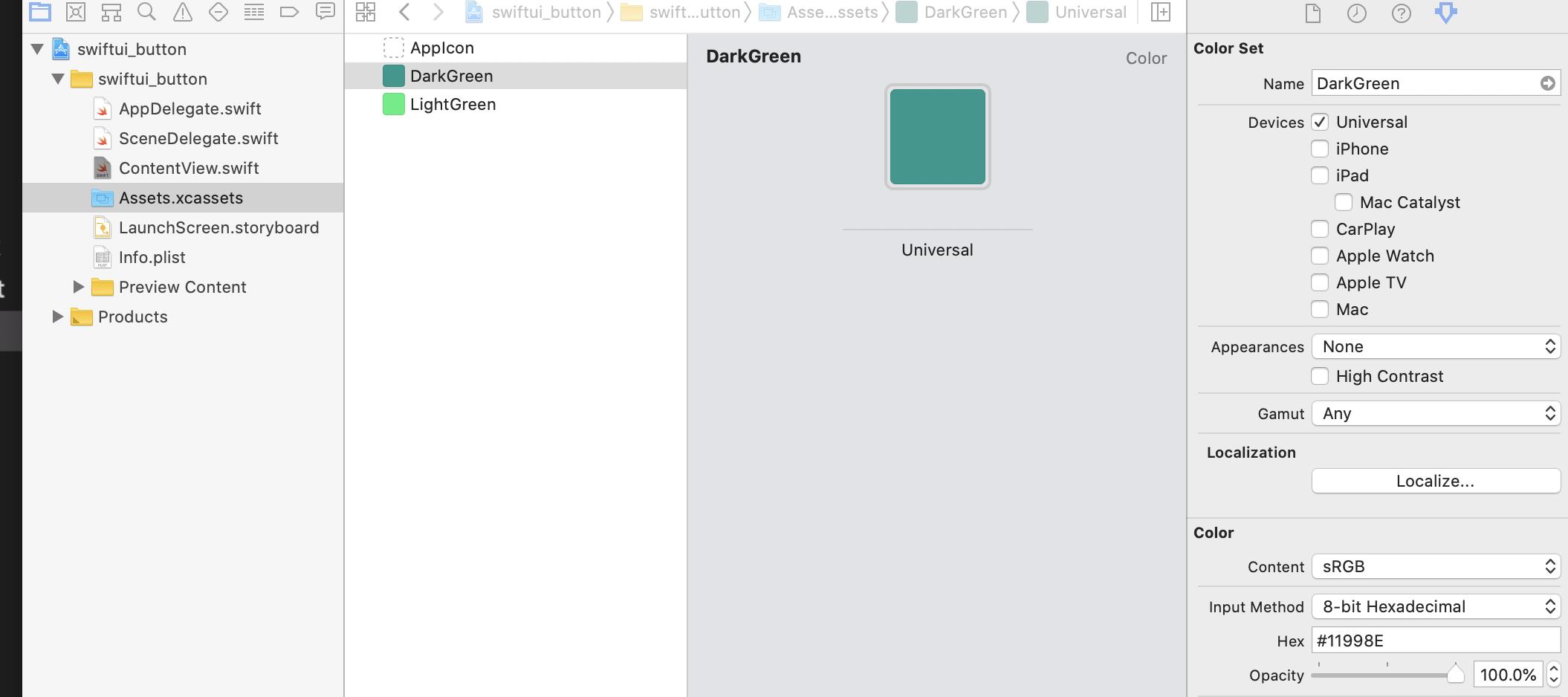1568x697 pixels.
Task: Open the Symbol navigator hierarchy icon
Action: (111, 12)
